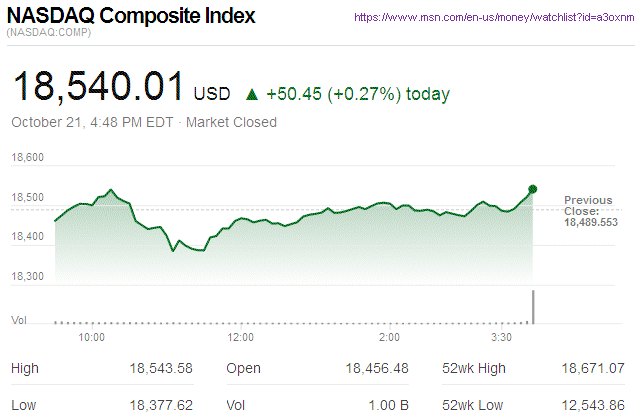Click the 18,540.01 current price
Screen dimensions: 640x420
(98, 87)
